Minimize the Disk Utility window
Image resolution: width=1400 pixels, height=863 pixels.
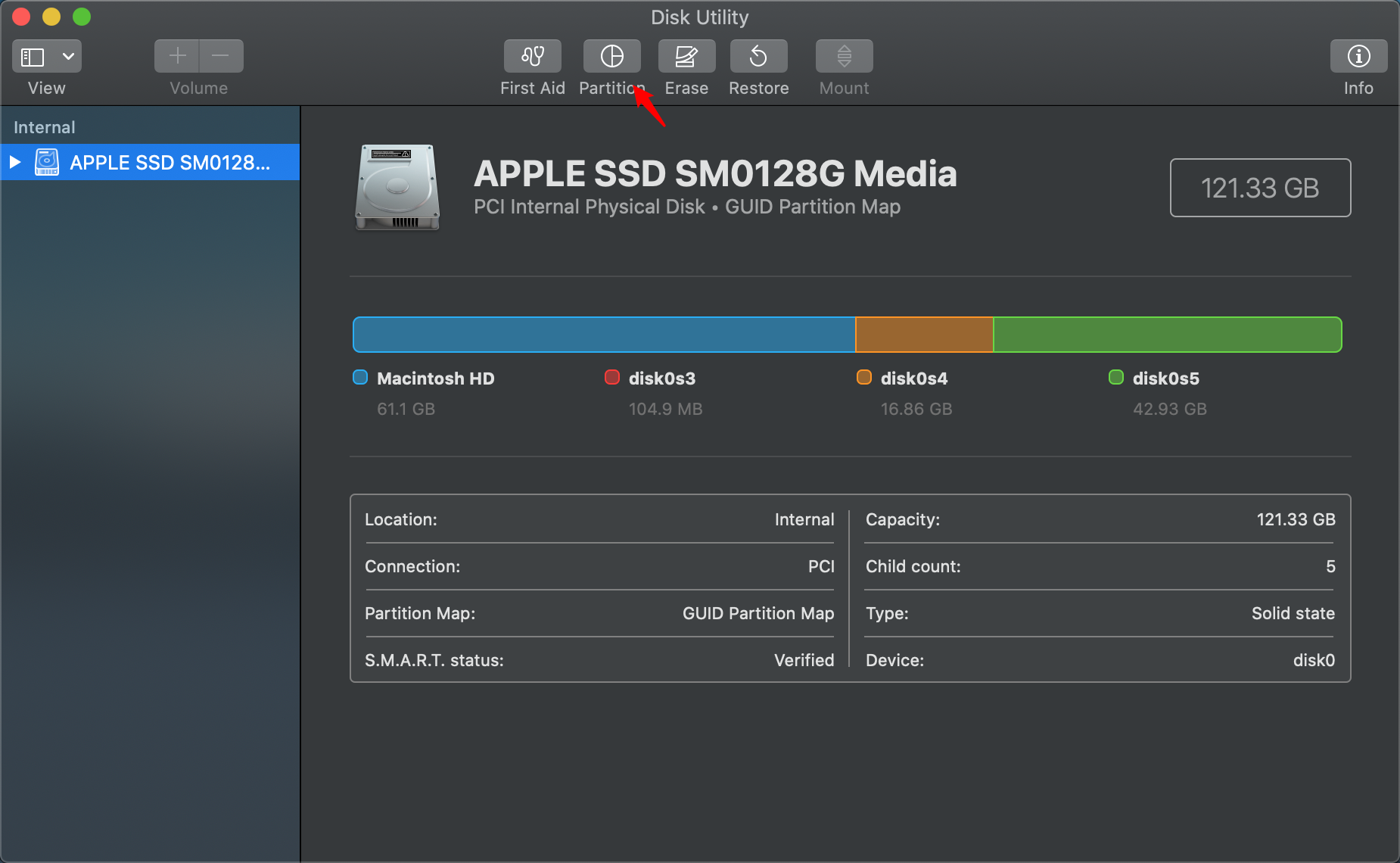click(51, 17)
